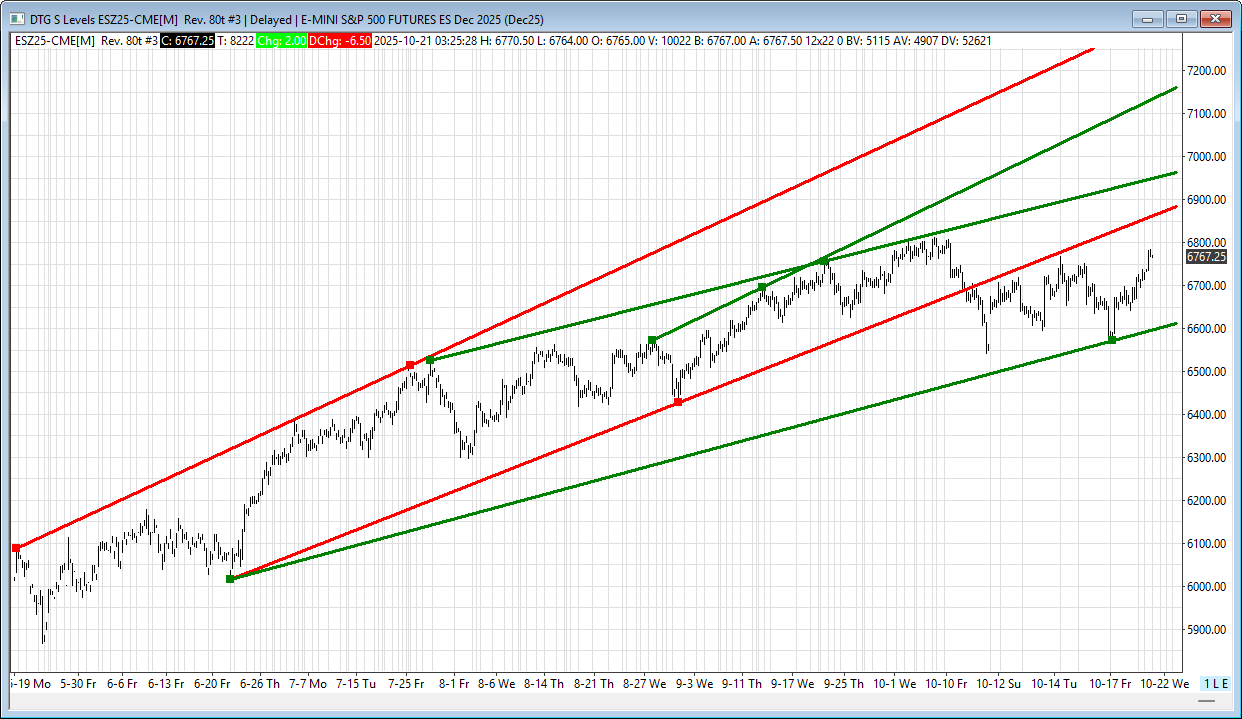Select red trendline anchor at far left edge

[x=16, y=548]
